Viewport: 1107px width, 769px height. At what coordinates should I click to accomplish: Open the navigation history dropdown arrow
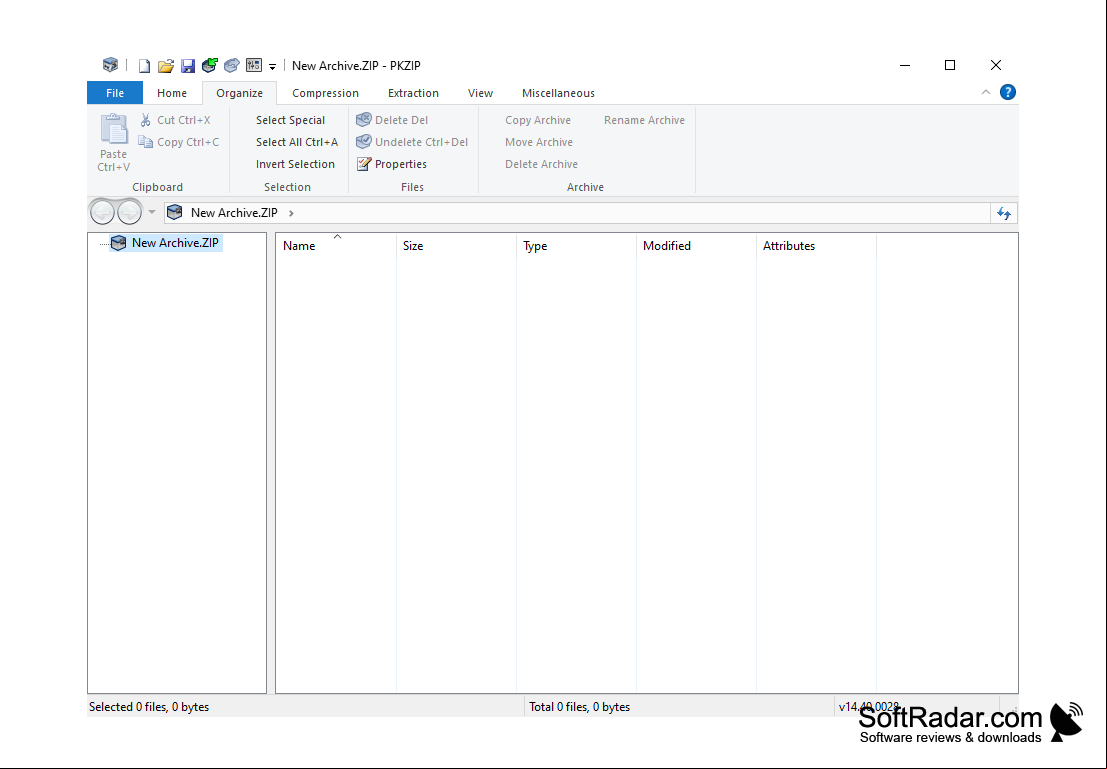[151, 212]
